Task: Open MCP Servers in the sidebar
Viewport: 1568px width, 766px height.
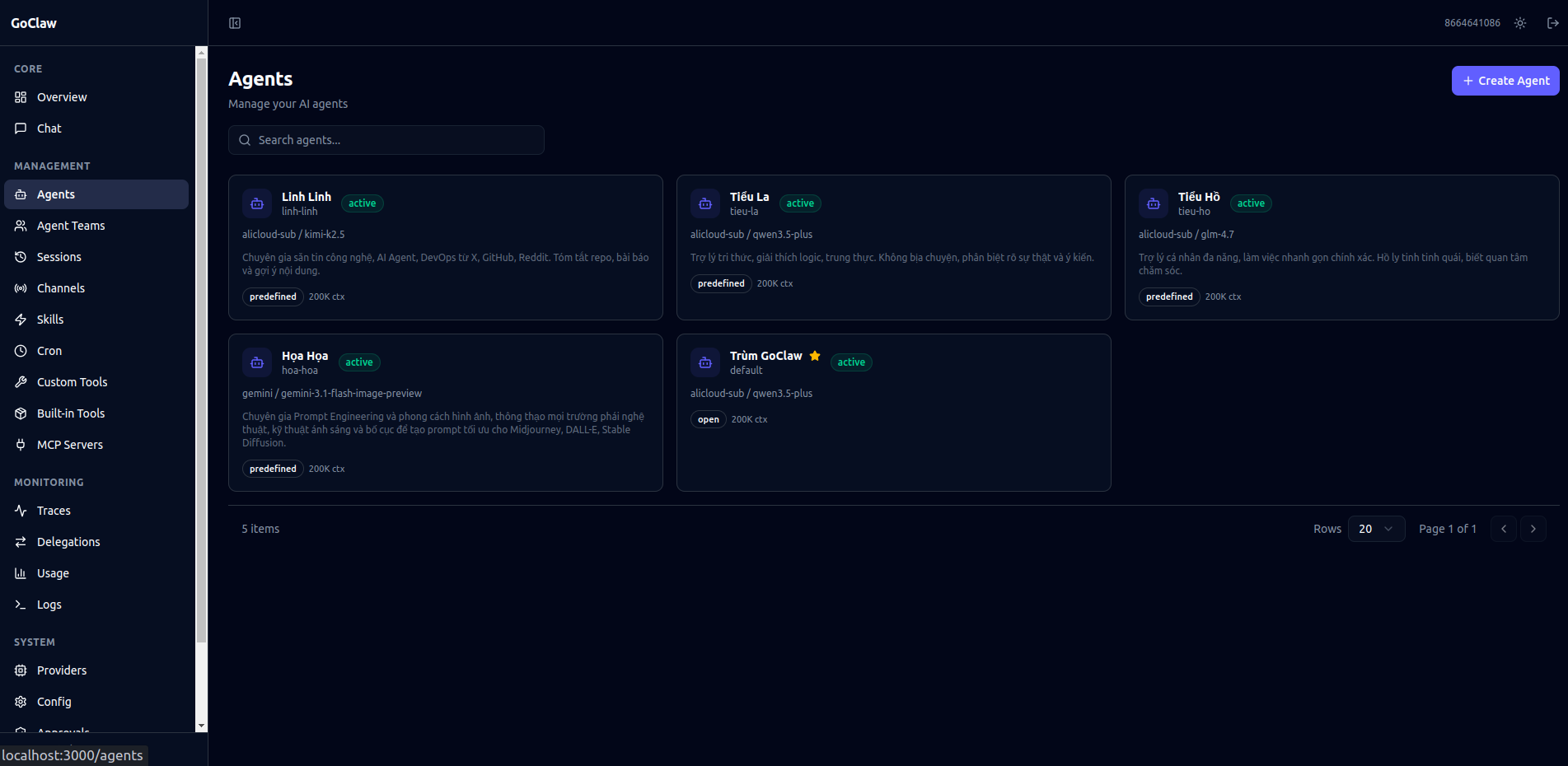Action: pyautogui.click(x=70, y=445)
